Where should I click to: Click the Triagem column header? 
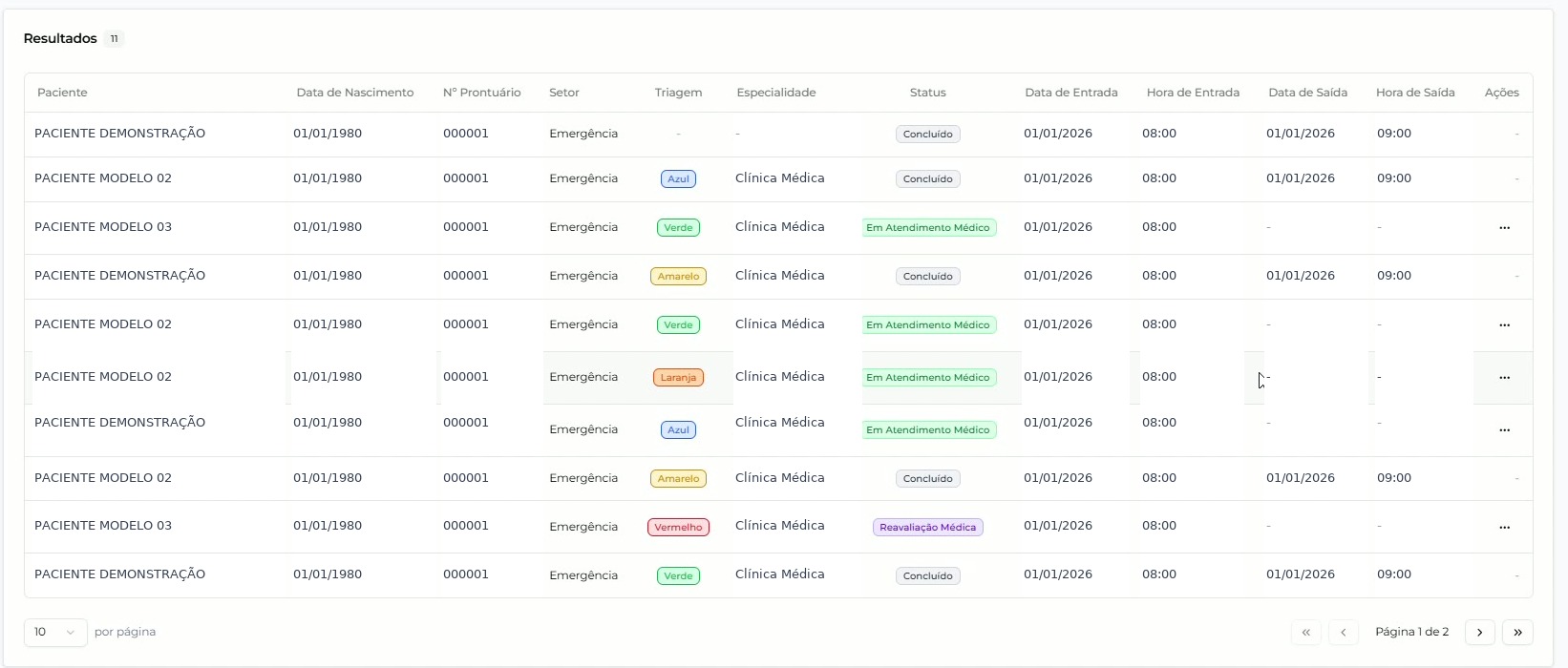(x=678, y=93)
